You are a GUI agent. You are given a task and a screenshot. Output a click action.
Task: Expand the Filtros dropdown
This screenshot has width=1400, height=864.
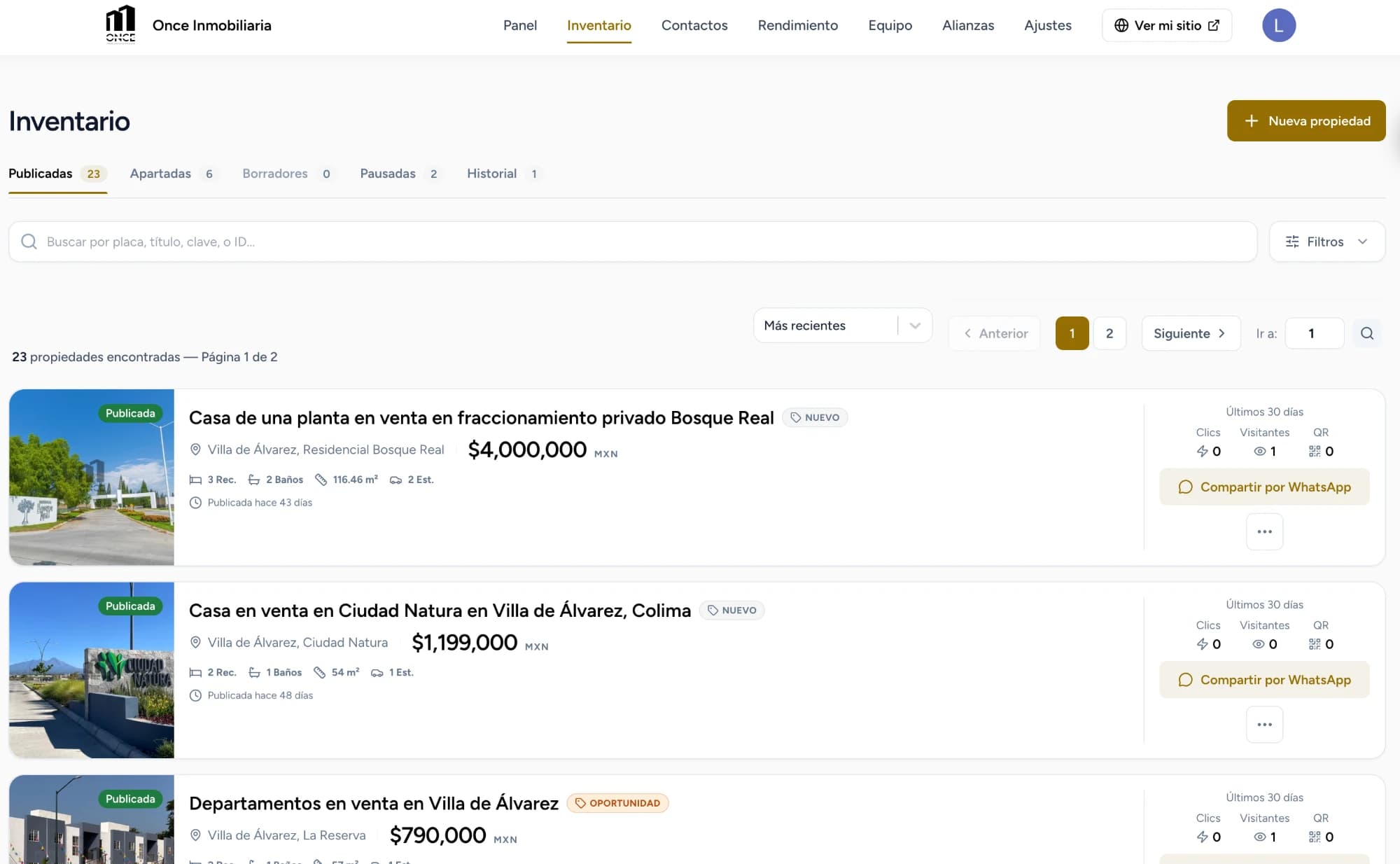pyautogui.click(x=1326, y=242)
